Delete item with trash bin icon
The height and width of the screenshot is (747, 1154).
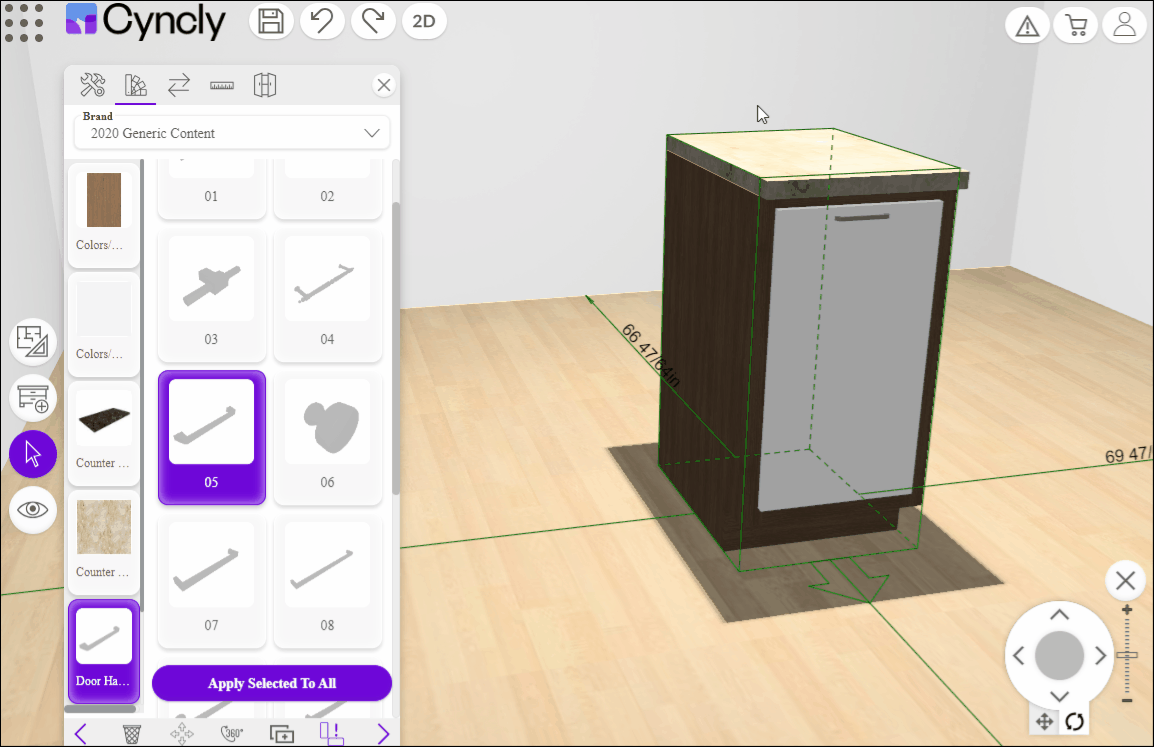tap(131, 733)
